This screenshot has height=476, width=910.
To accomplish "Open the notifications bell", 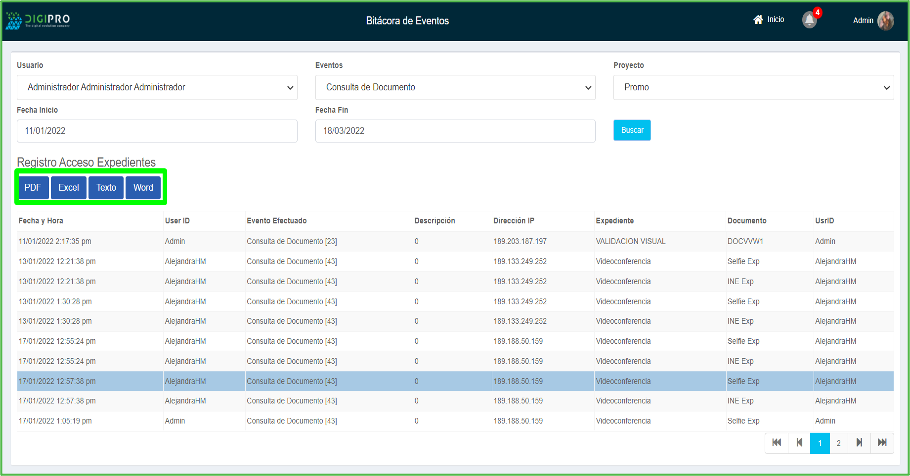I will point(809,20).
